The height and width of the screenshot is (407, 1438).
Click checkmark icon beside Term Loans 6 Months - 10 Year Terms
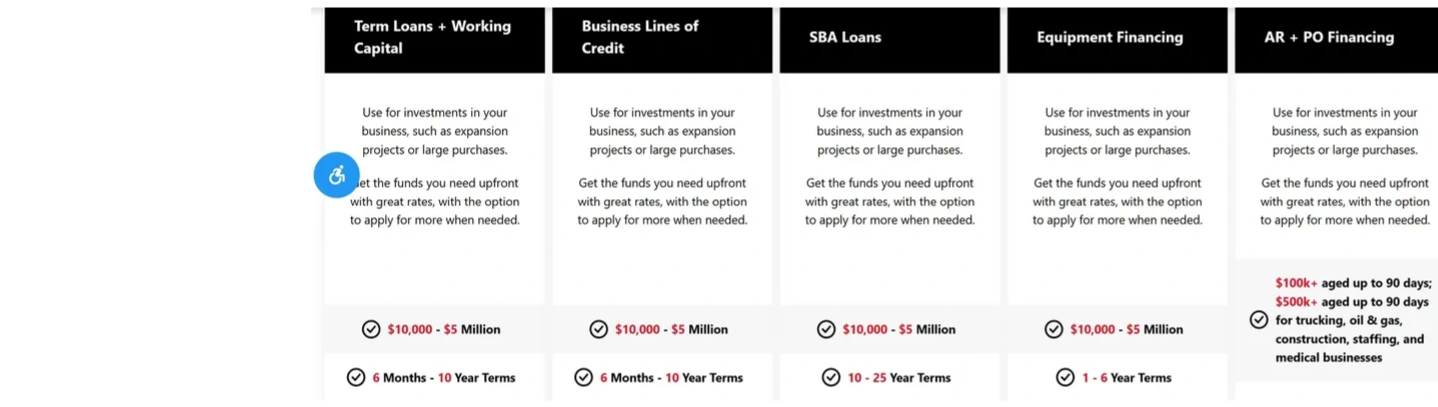(x=356, y=377)
